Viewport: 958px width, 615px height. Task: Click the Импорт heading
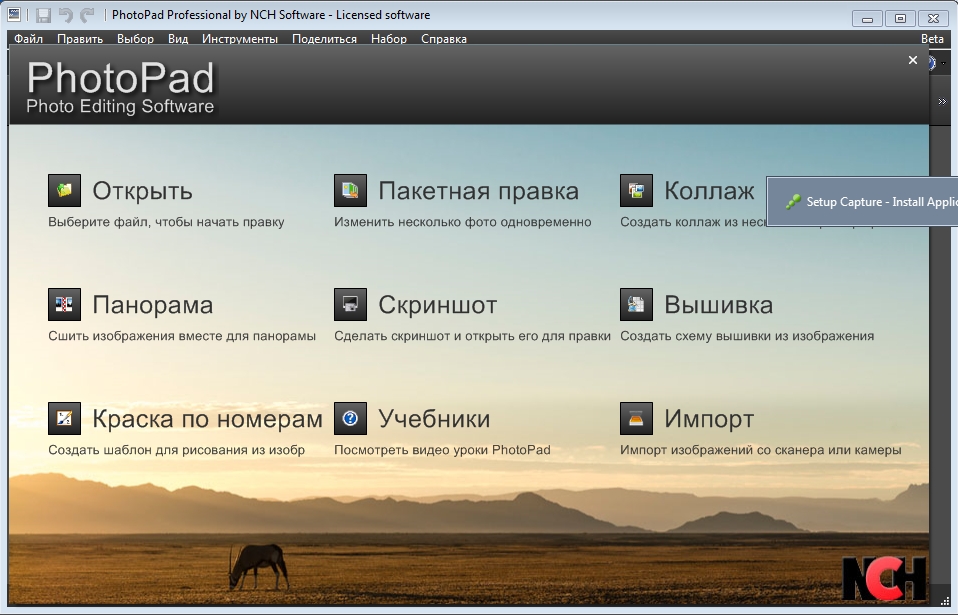[709, 419]
